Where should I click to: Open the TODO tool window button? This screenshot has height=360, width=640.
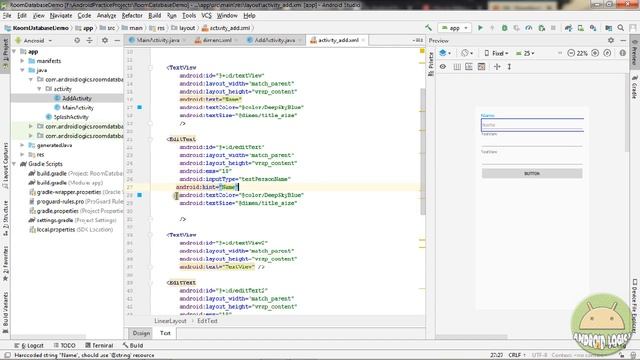64,345
